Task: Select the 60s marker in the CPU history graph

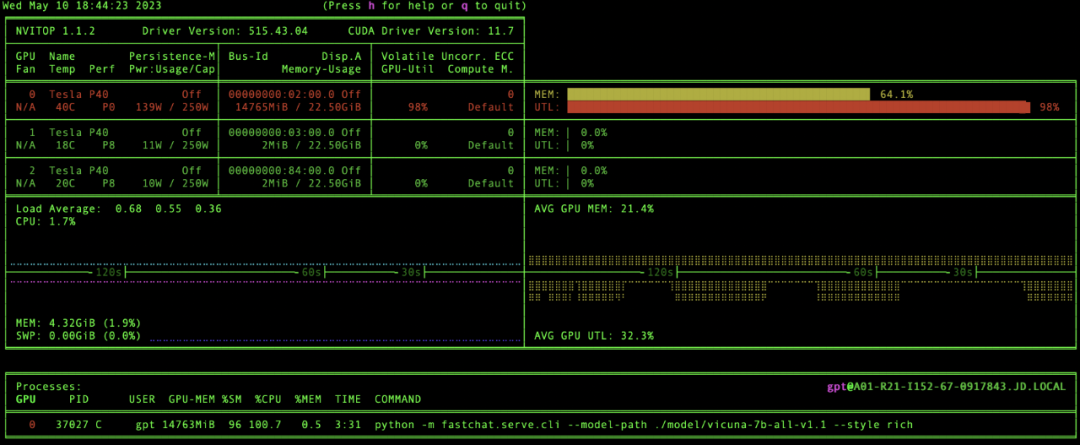Action: (311, 273)
